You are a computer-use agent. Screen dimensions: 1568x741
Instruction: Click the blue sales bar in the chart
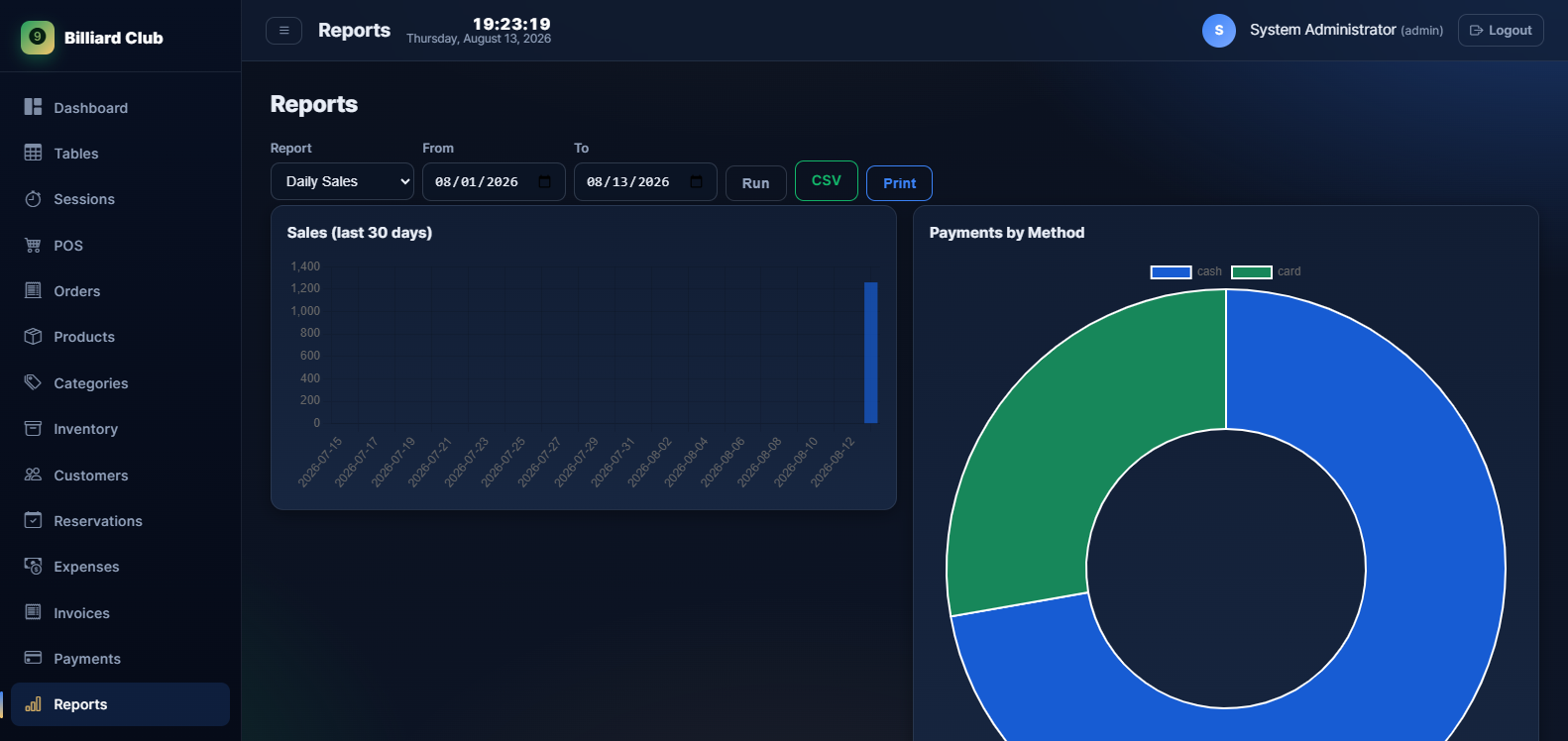[870, 353]
